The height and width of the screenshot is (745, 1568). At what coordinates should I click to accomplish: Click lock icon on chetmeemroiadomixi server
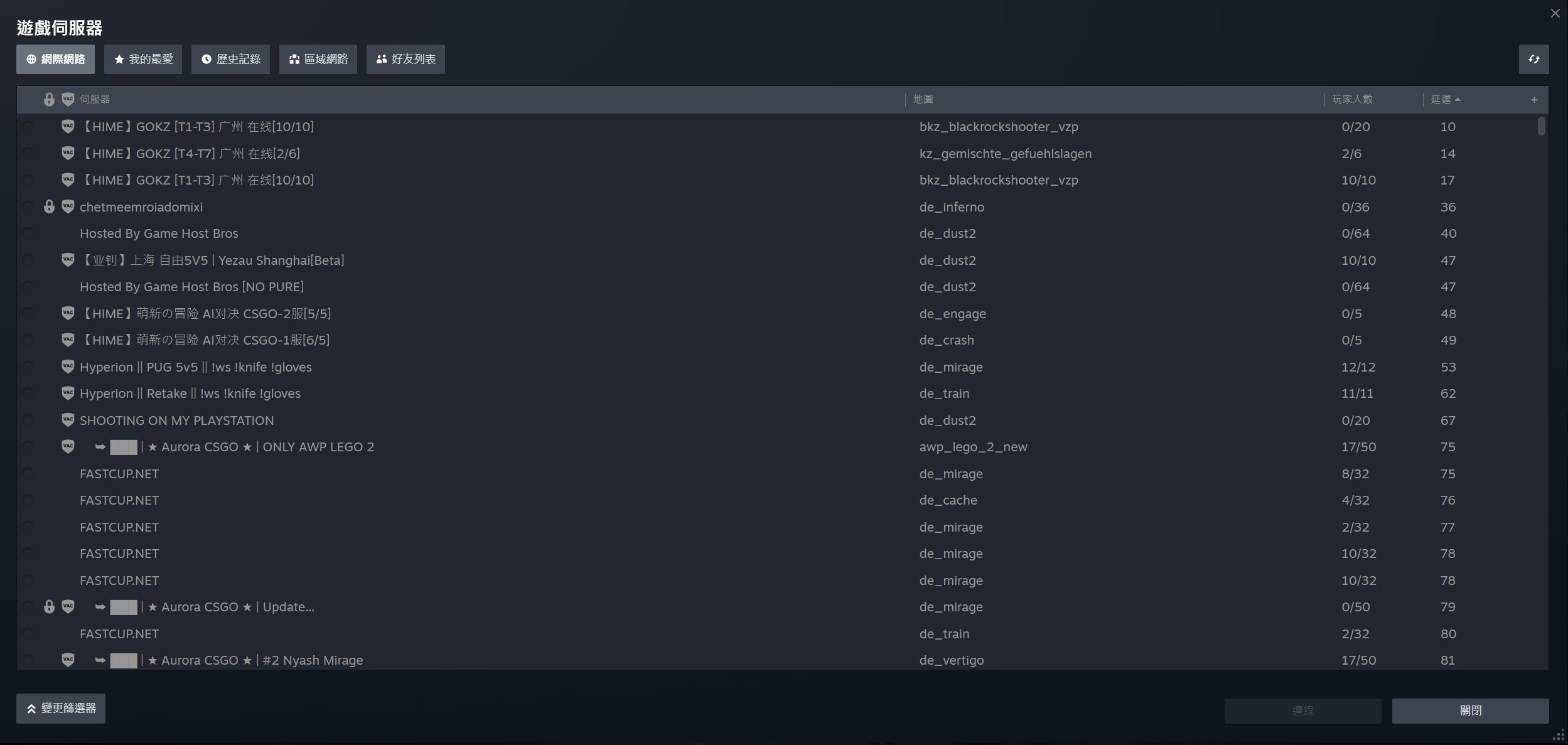click(49, 206)
